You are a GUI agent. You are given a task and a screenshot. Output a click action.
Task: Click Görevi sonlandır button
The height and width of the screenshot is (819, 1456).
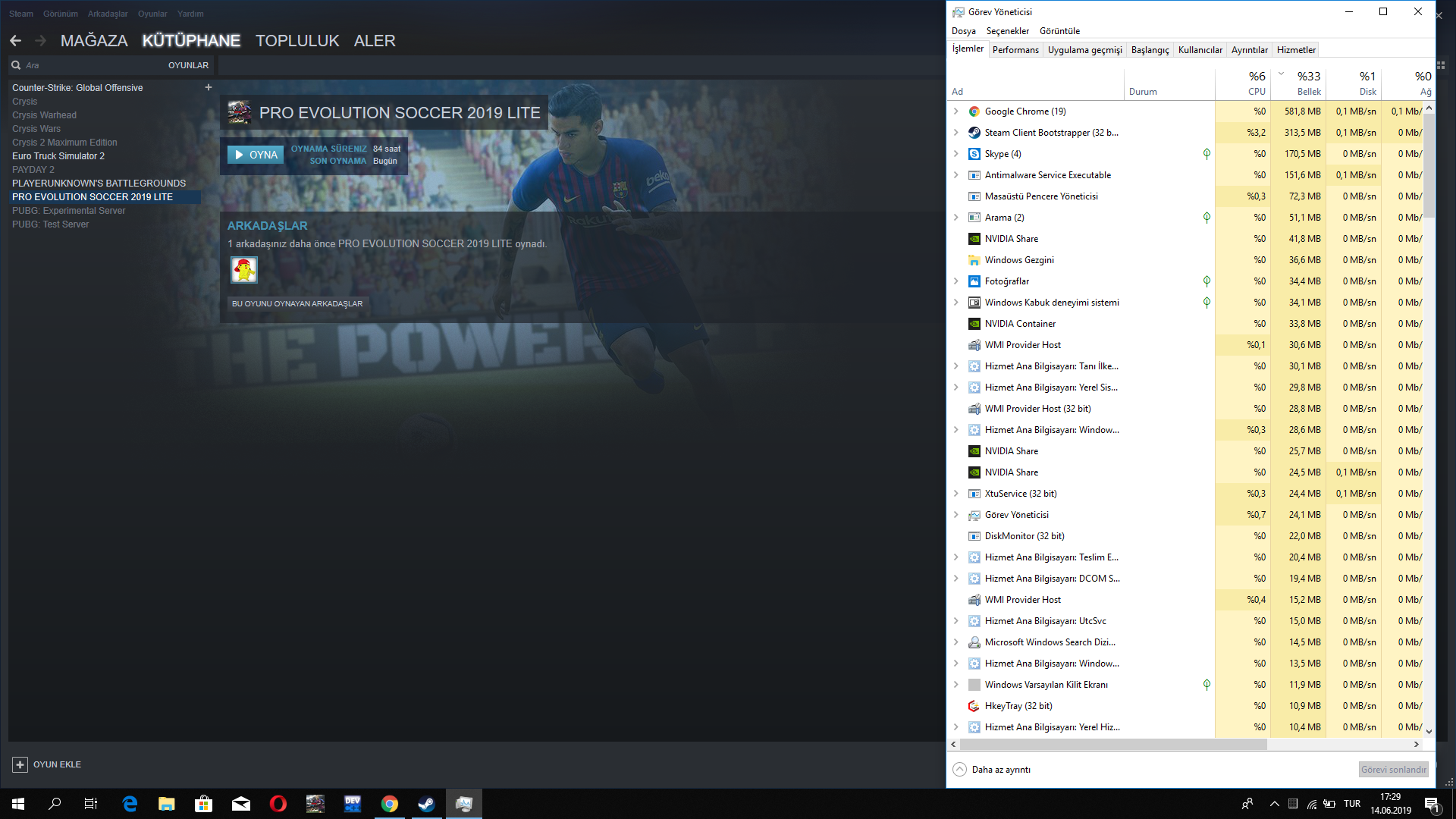click(x=1393, y=770)
